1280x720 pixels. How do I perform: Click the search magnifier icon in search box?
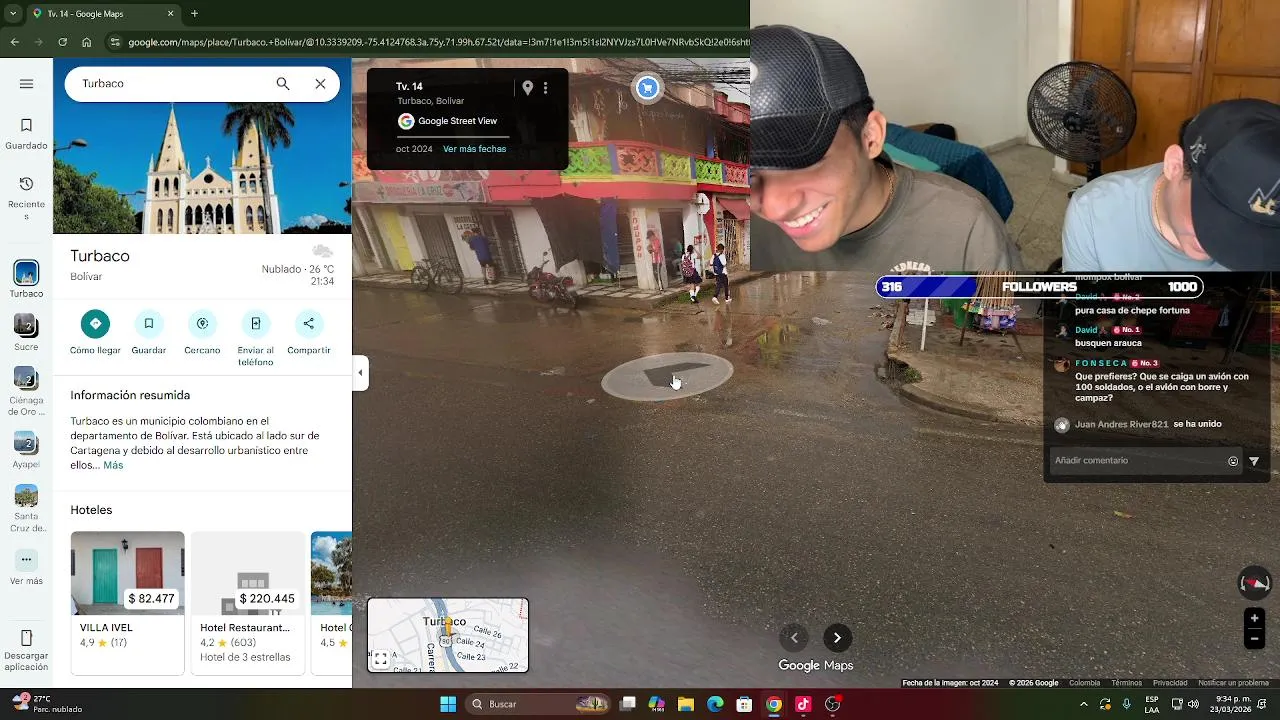coord(283,84)
